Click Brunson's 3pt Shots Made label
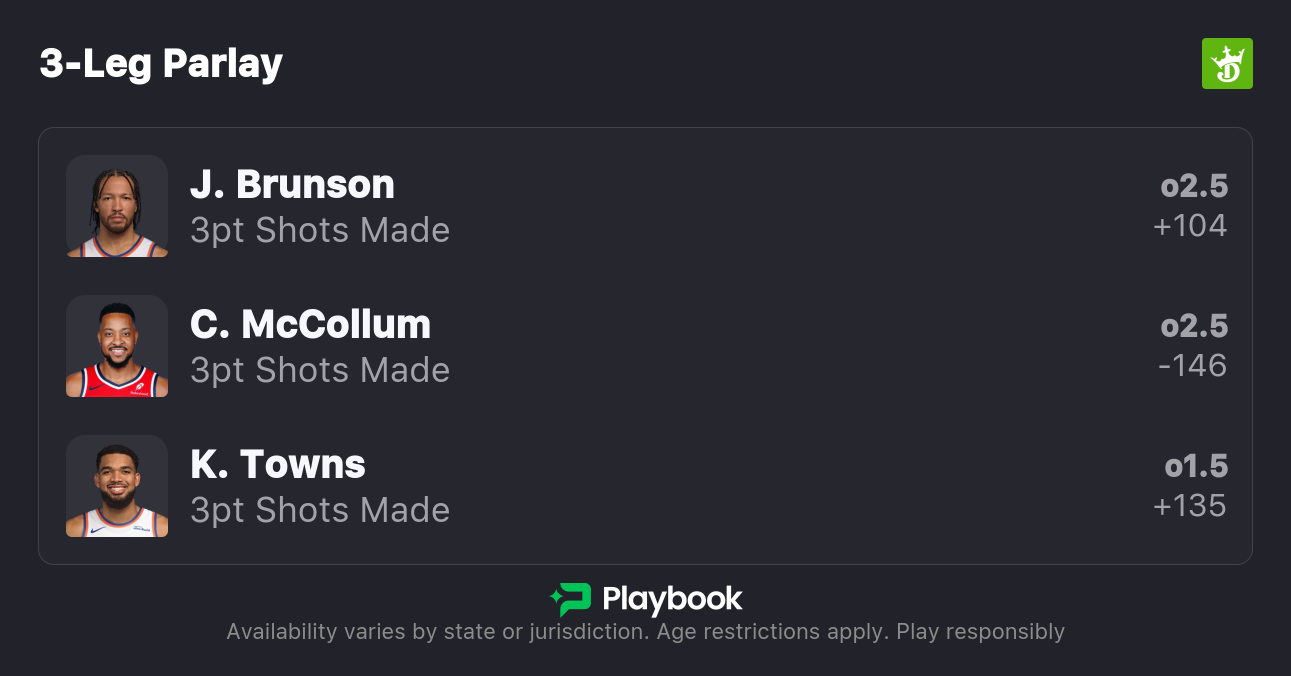This screenshot has height=676, width=1291. click(320, 230)
